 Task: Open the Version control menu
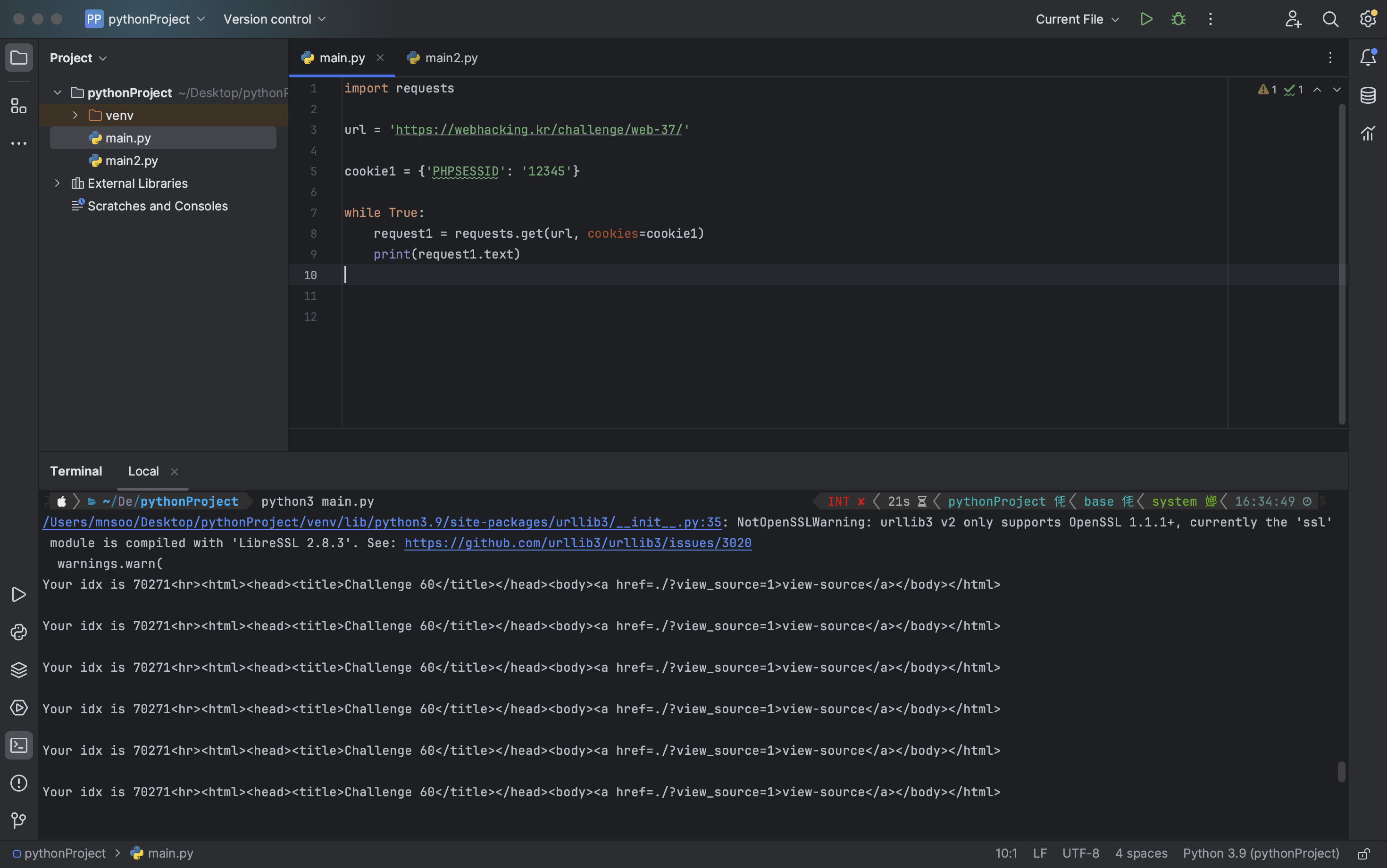(275, 19)
